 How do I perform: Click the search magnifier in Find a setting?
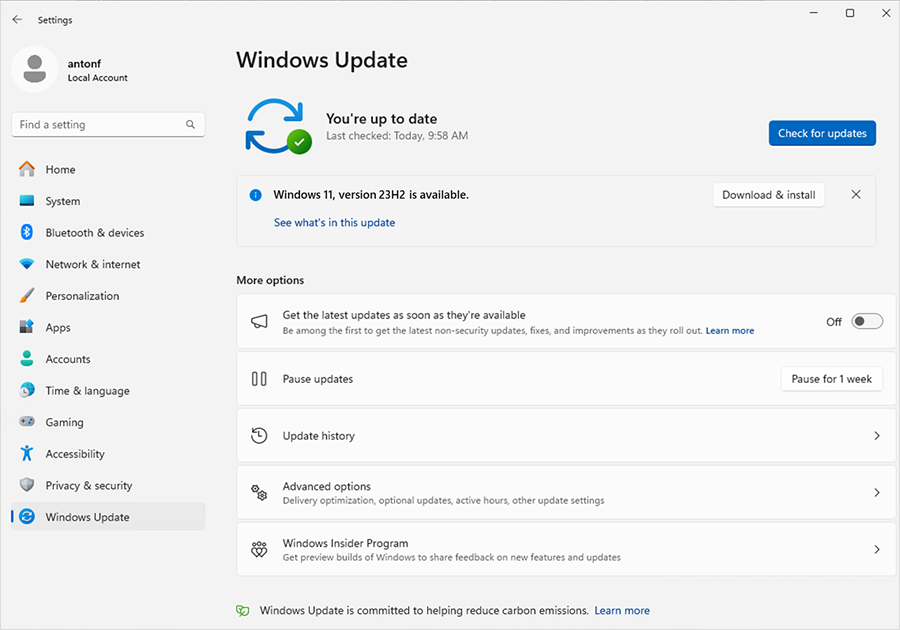(190, 124)
